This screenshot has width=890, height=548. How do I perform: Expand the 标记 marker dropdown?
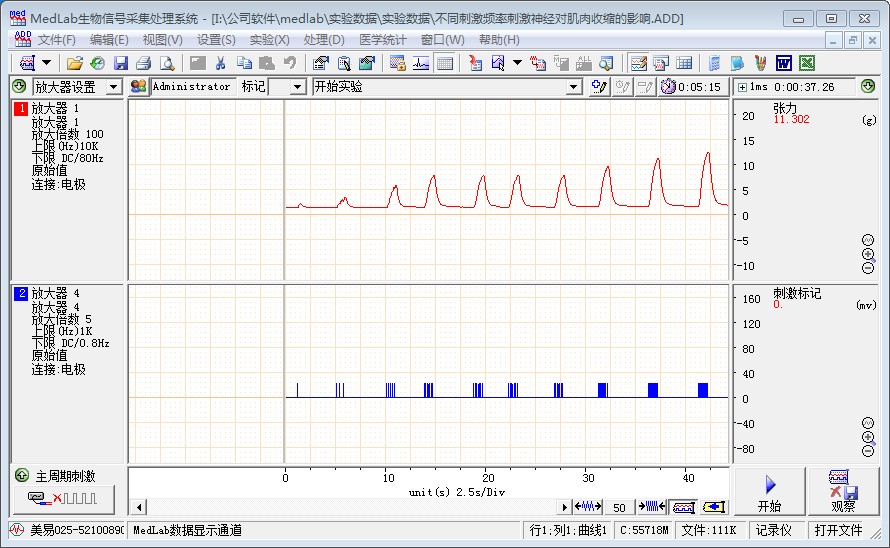pyautogui.click(x=297, y=87)
